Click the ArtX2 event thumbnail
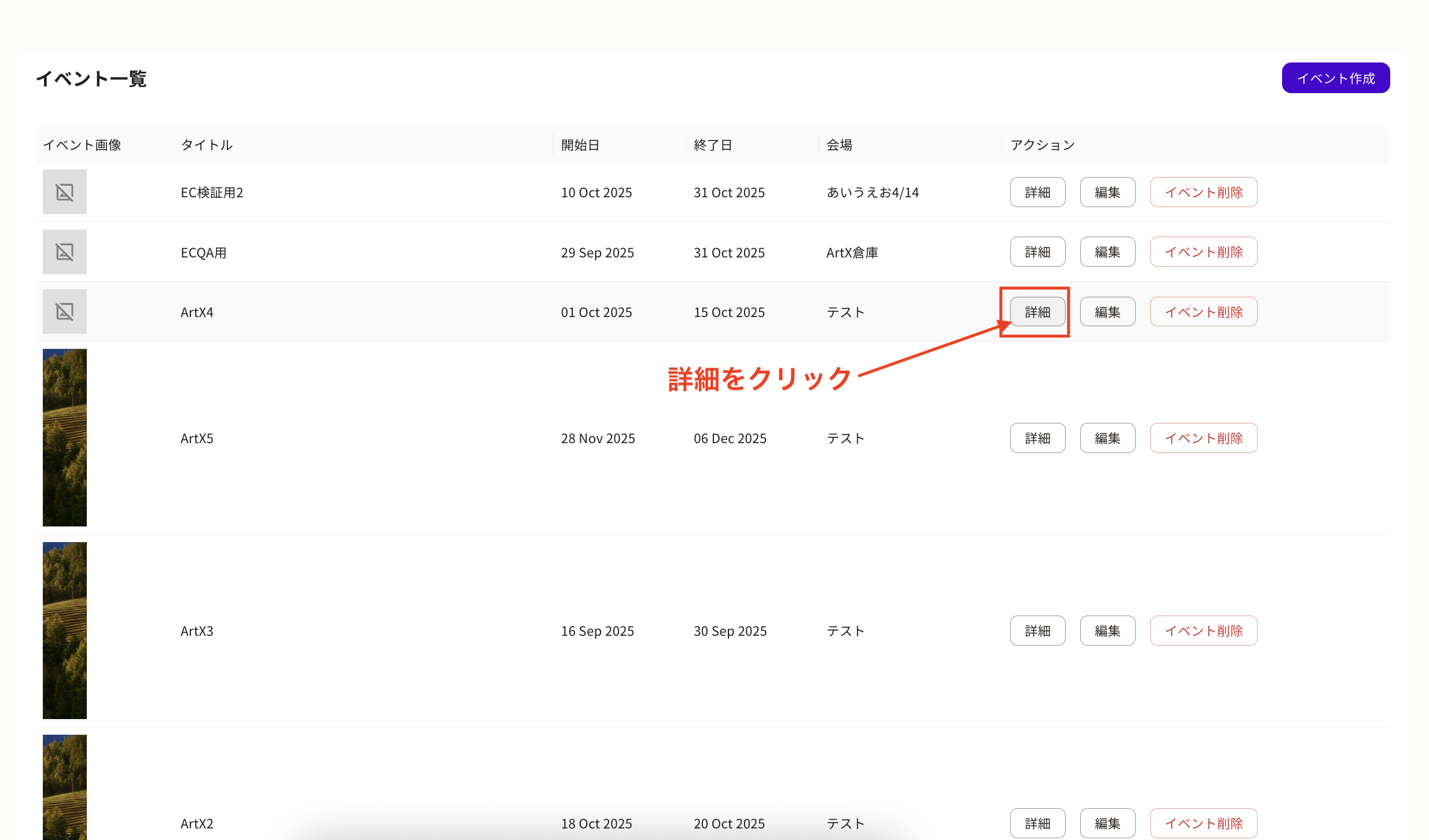1429x840 pixels. pyautogui.click(x=65, y=787)
